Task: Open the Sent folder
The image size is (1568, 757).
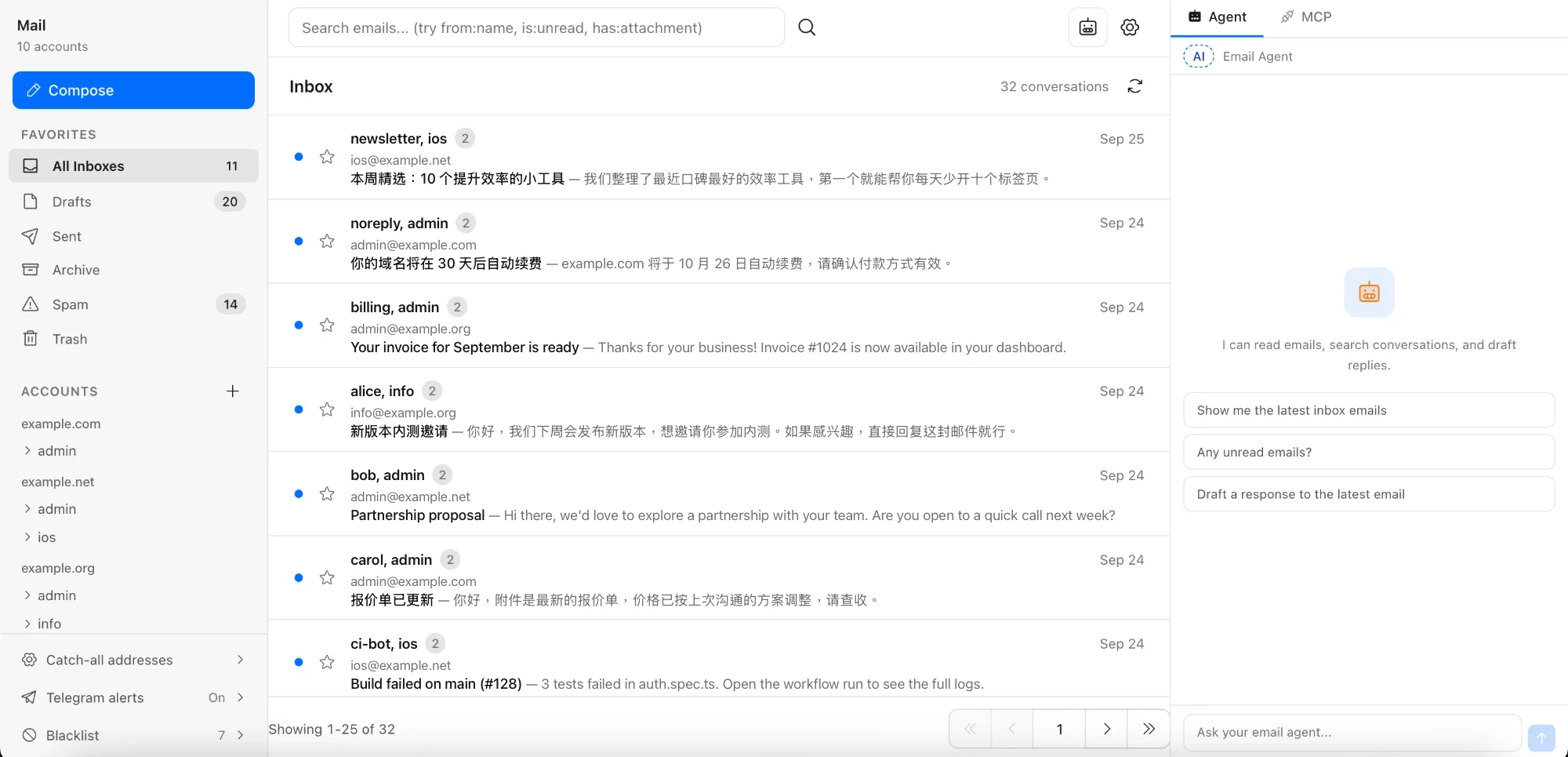Action: [133, 236]
